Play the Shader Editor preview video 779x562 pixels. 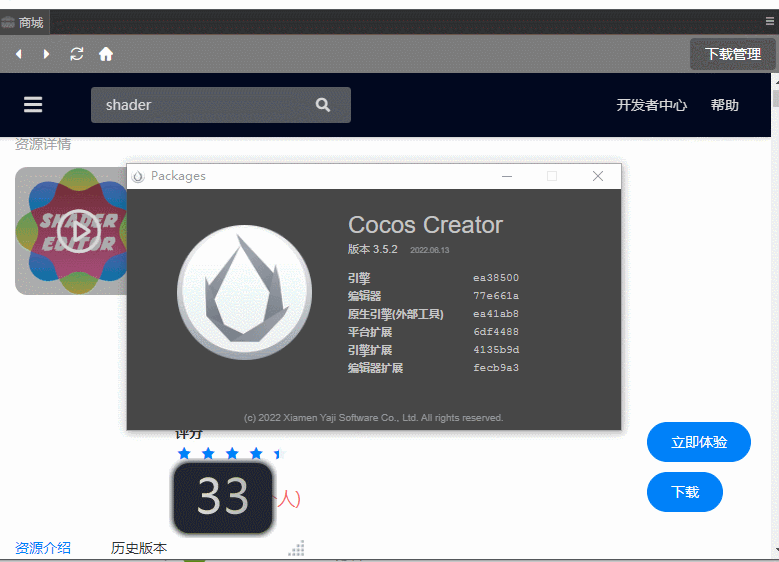tap(78, 231)
